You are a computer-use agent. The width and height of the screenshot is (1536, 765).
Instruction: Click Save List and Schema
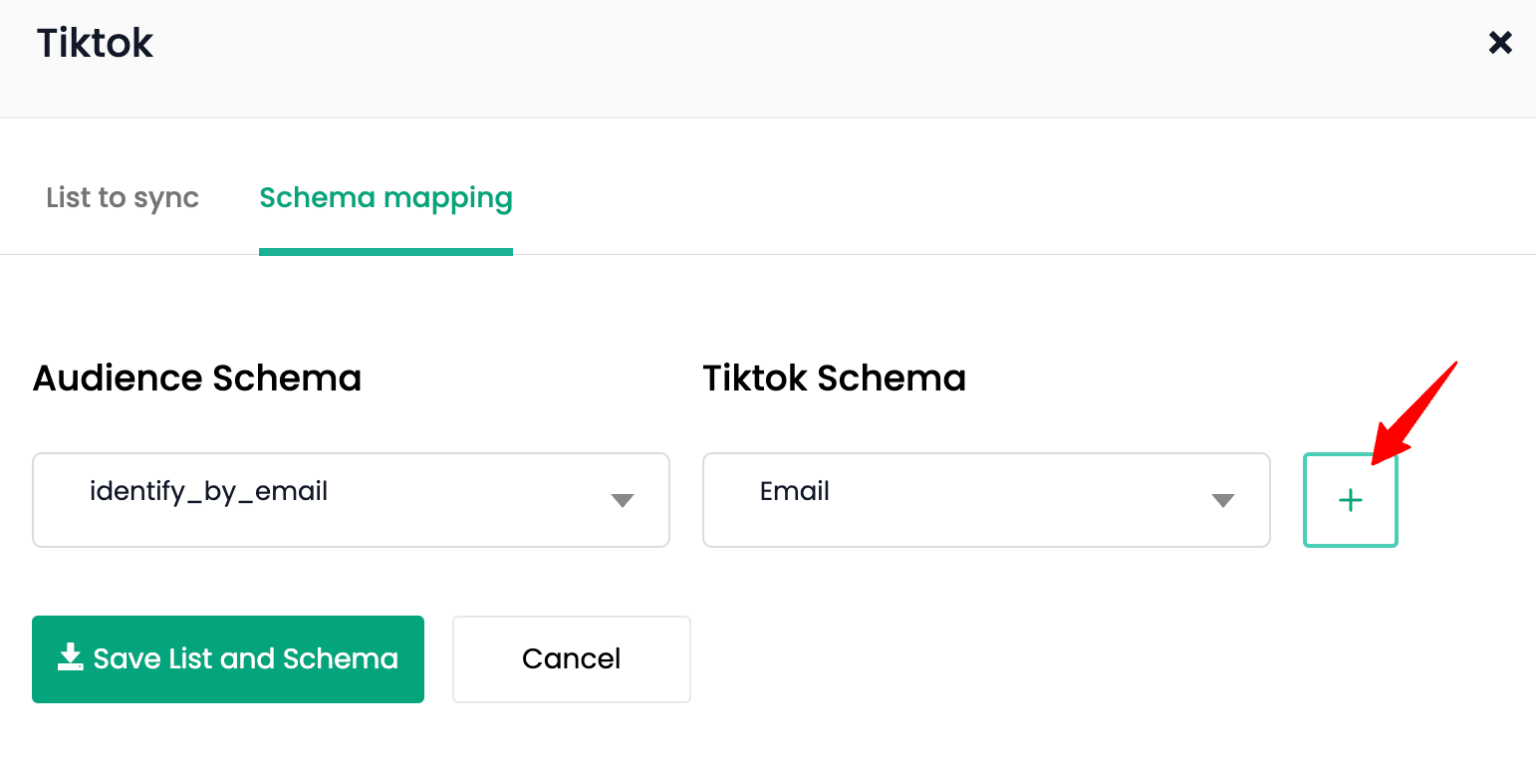tap(228, 658)
